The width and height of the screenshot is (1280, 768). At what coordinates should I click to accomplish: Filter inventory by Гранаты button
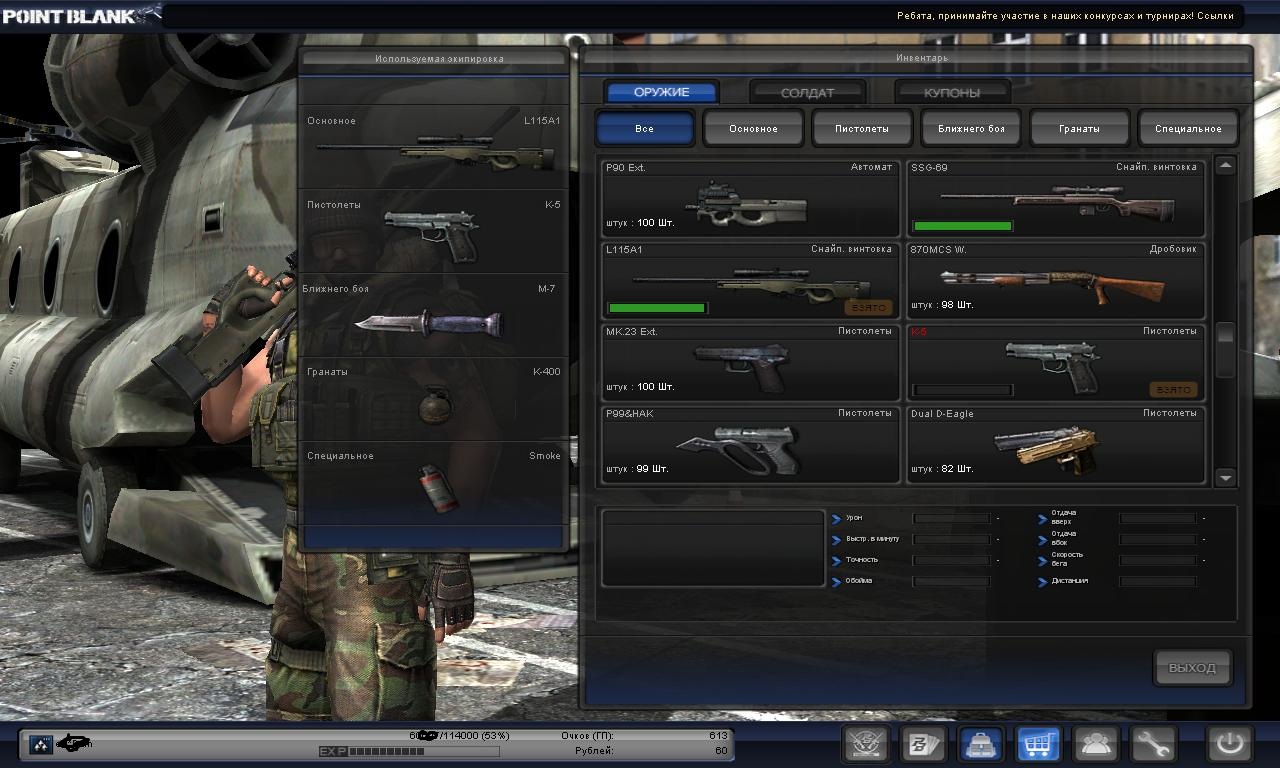(x=1080, y=129)
